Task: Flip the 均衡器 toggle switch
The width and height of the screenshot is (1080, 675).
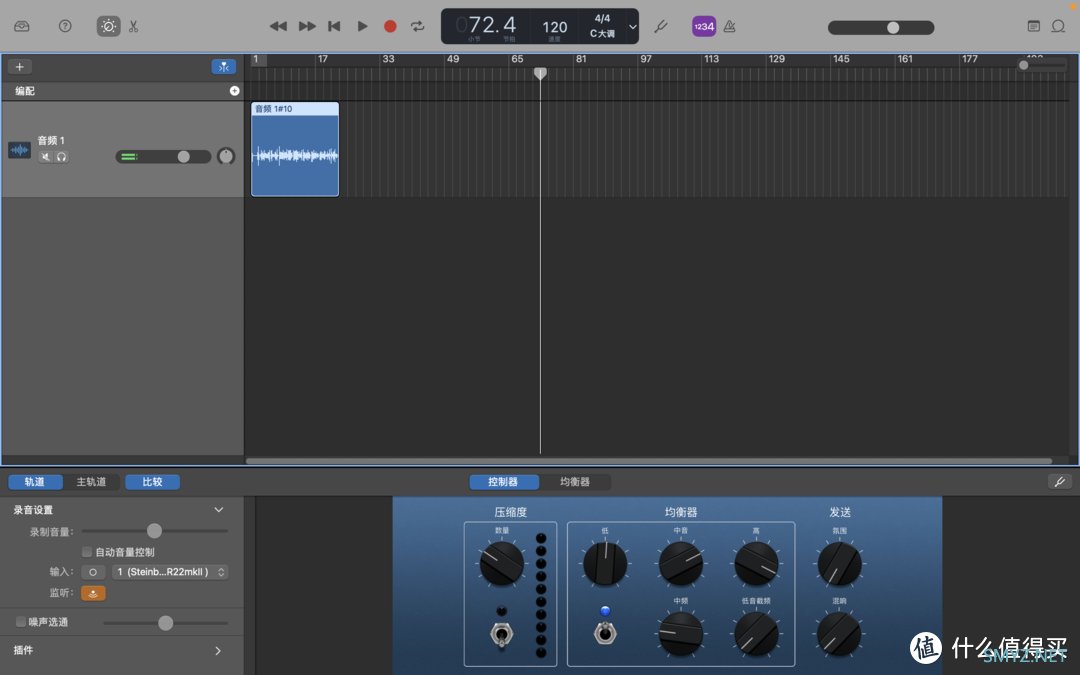Action: click(605, 632)
